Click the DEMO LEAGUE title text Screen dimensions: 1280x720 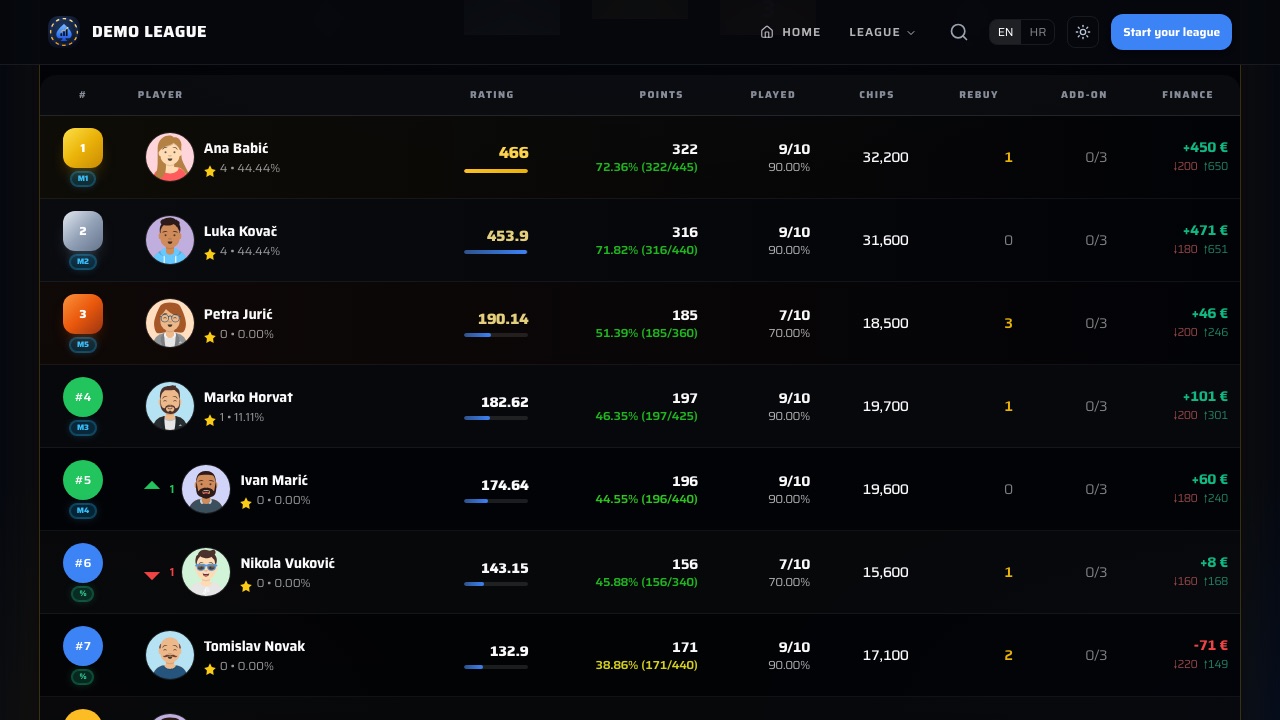149,32
